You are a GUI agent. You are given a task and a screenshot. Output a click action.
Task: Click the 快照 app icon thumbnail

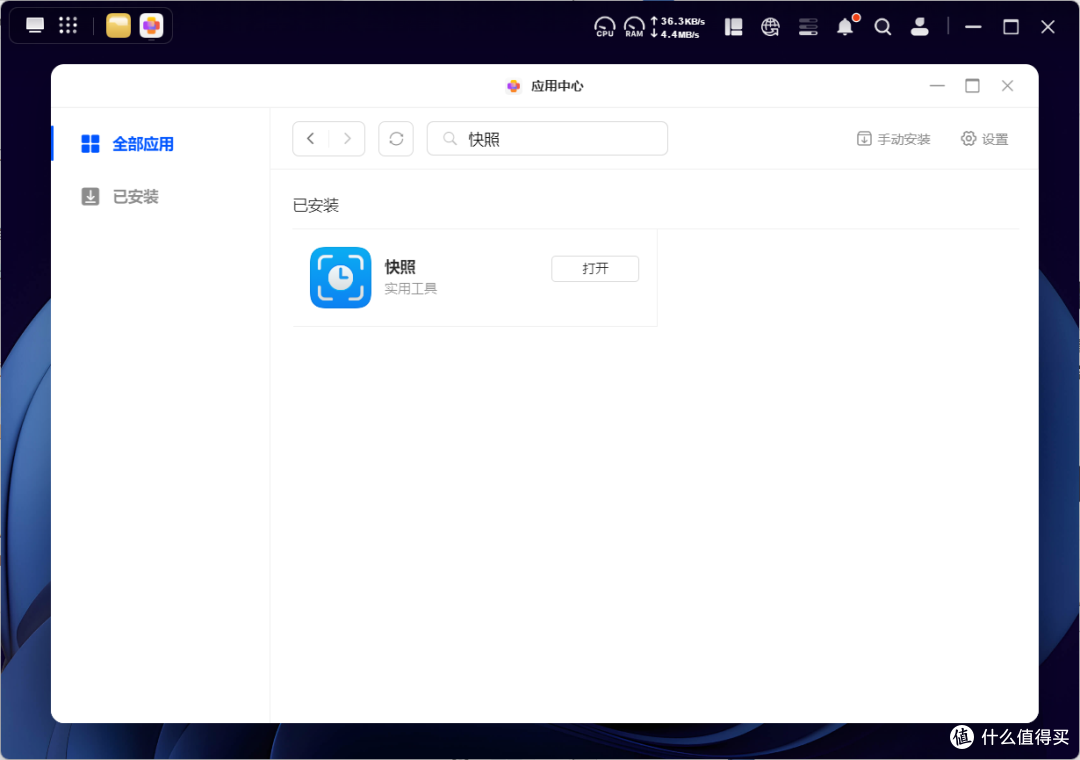pyautogui.click(x=341, y=278)
